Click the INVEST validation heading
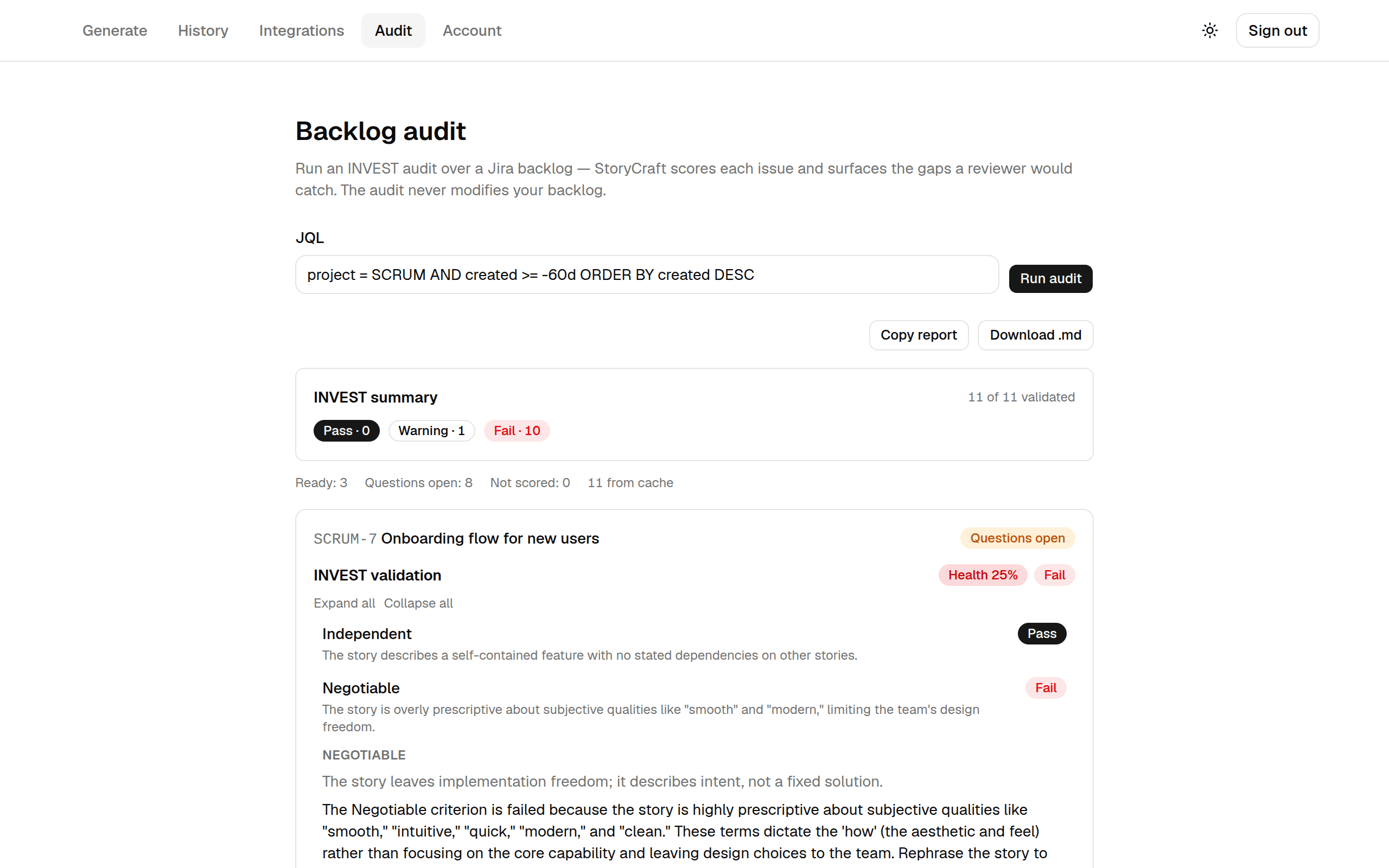The width and height of the screenshot is (1389, 868). (377, 575)
